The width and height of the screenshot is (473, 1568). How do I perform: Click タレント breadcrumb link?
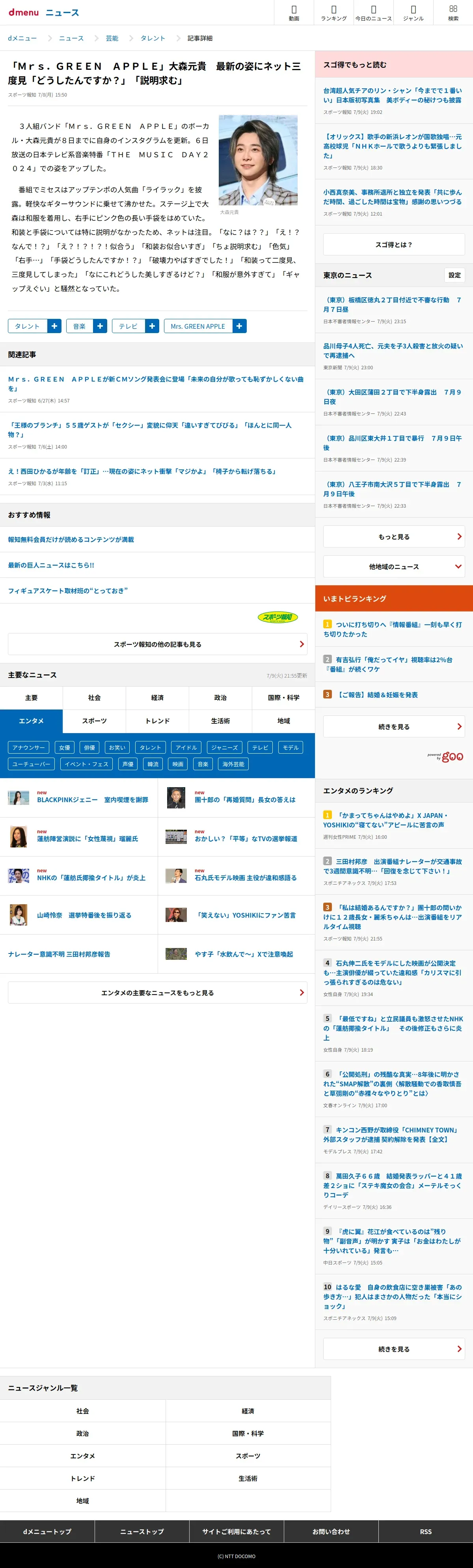[153, 38]
